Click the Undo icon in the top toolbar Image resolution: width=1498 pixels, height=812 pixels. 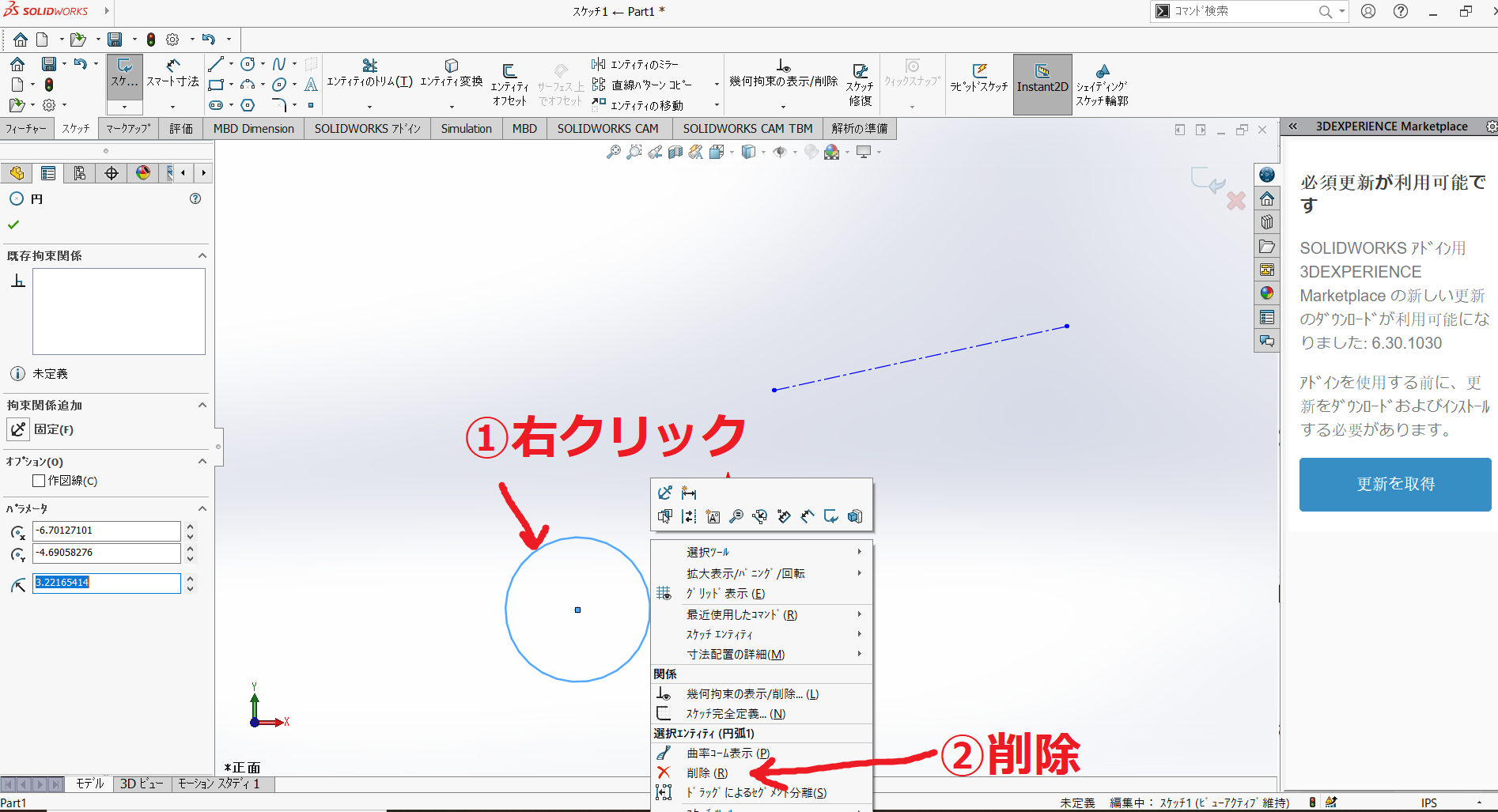pos(208,39)
